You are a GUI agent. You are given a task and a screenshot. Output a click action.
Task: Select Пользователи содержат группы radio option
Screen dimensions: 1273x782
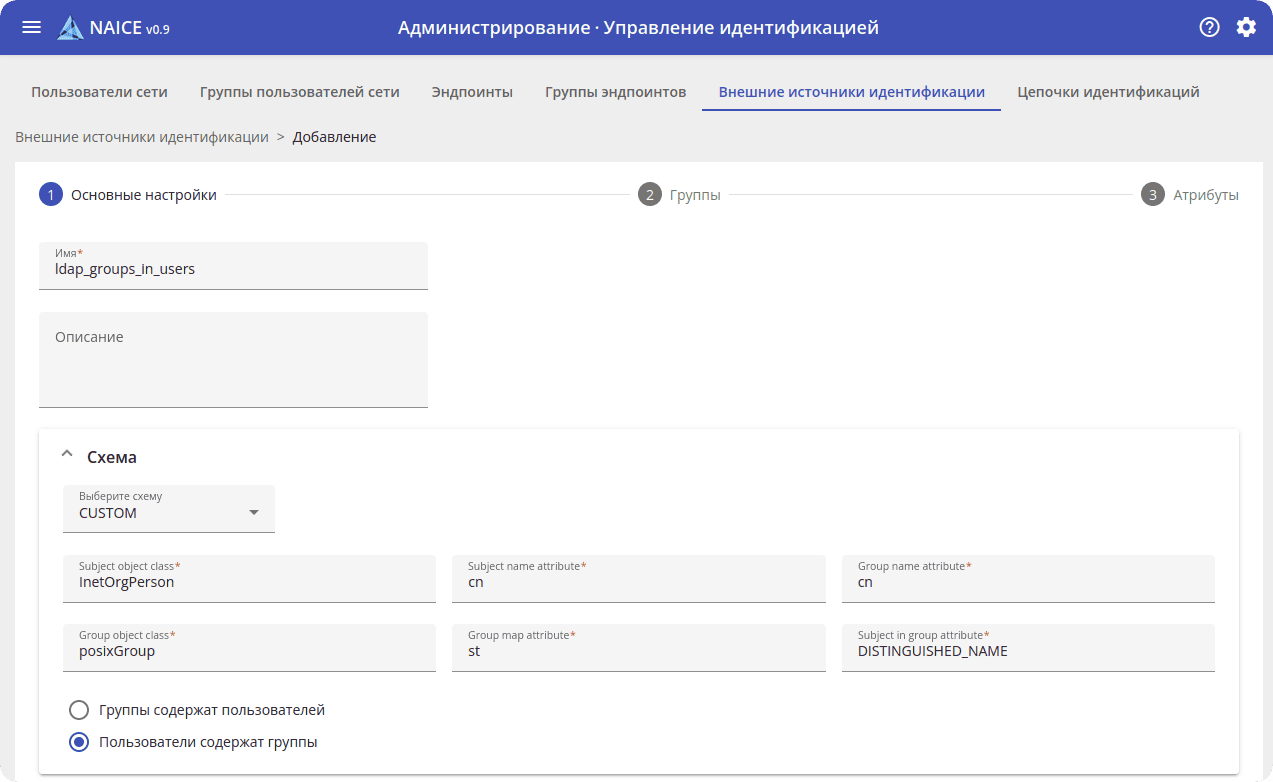click(79, 742)
